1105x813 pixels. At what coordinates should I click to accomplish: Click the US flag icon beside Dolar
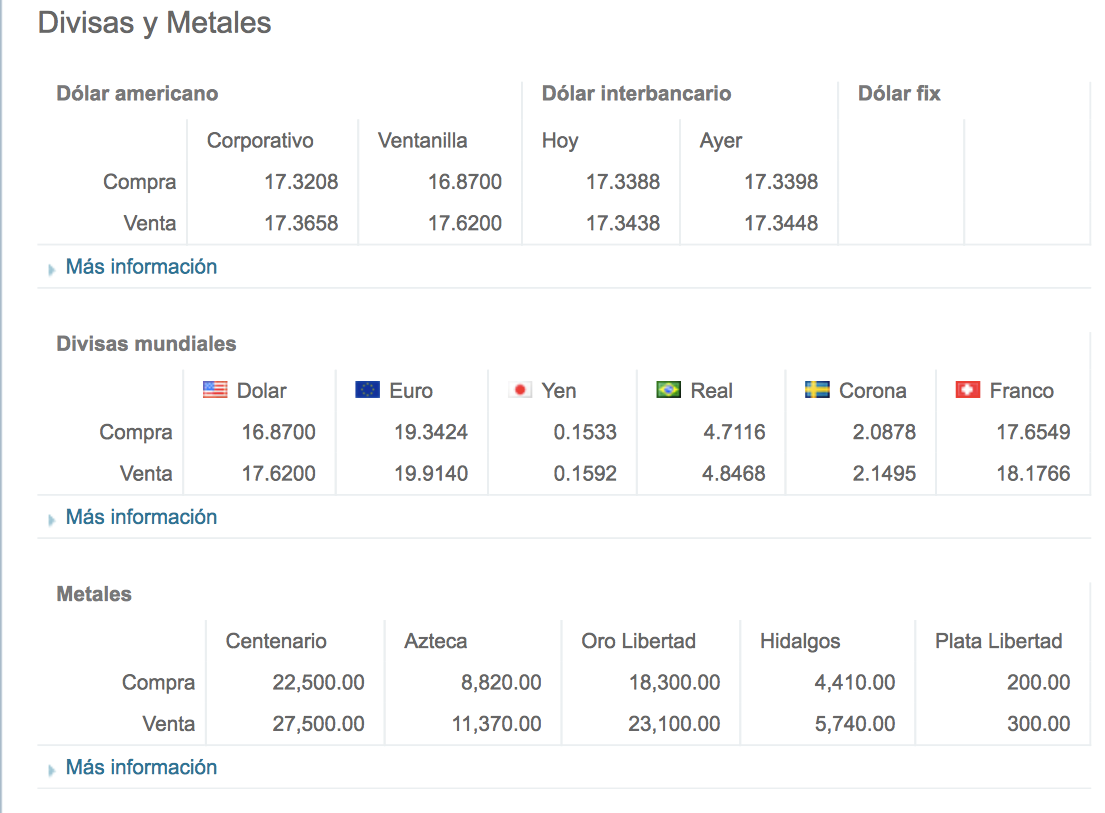215,390
